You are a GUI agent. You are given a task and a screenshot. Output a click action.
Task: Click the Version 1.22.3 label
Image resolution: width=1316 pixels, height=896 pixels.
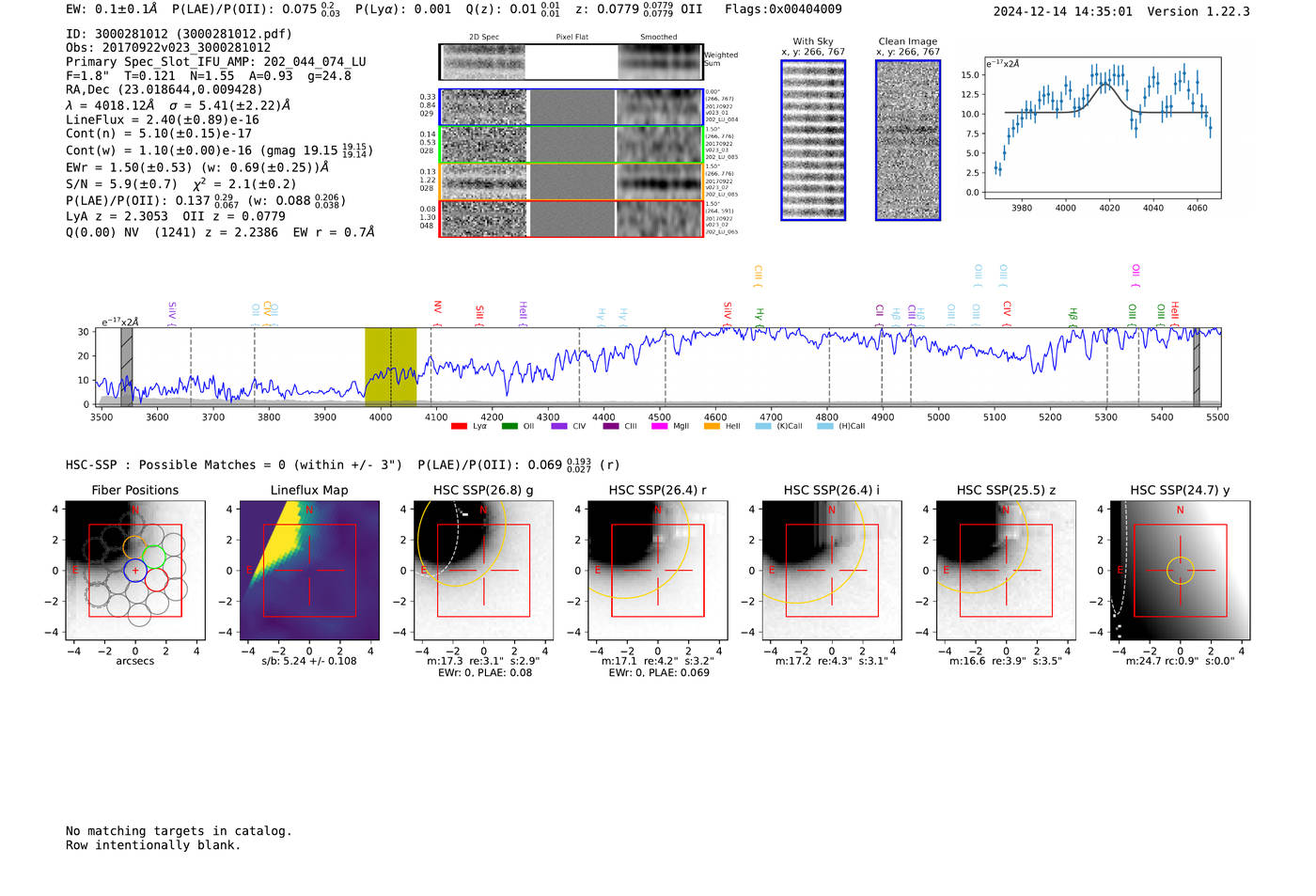1198,12
